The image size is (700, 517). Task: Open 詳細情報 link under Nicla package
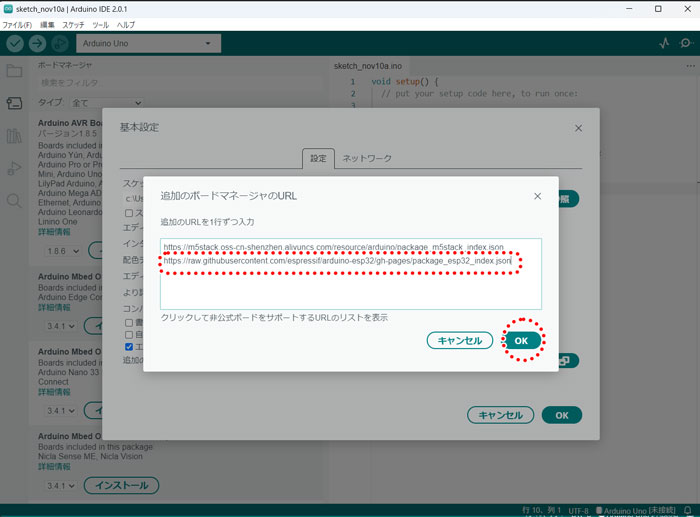pos(54,466)
